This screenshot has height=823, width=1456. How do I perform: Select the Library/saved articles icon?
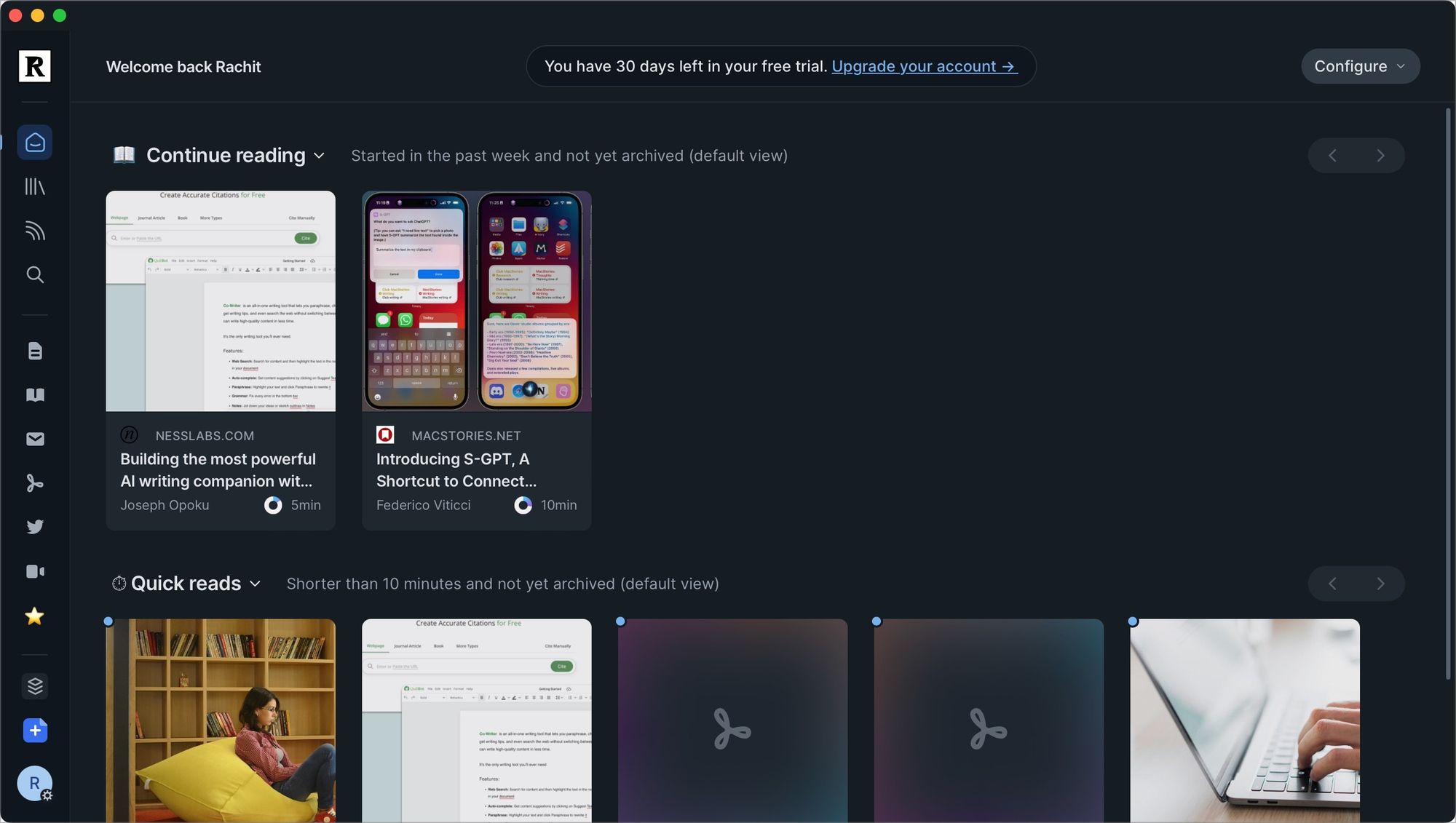(34, 186)
